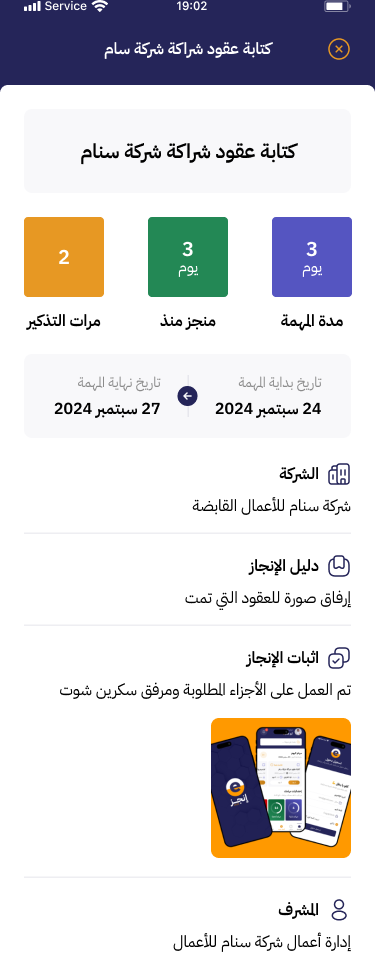Tap the circular arrow icon between task dates
The height and width of the screenshot is (974, 375).
(188, 396)
